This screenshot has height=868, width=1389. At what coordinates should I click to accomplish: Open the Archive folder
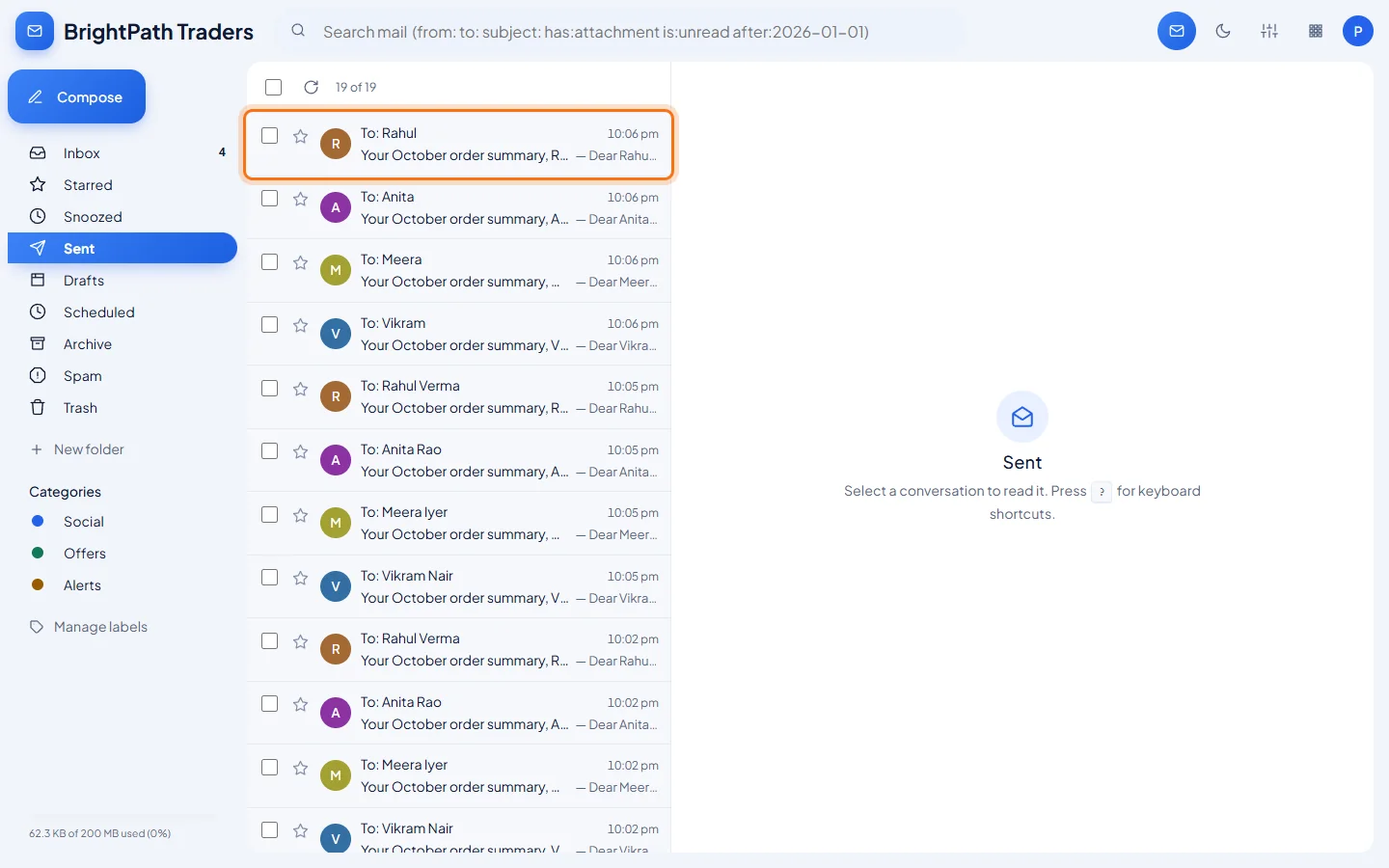tap(123, 343)
